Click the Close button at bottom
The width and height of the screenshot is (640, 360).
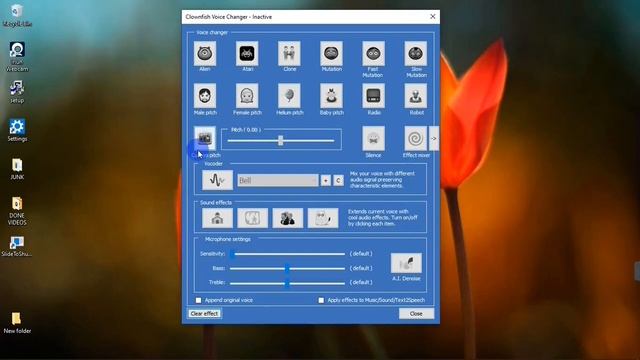[x=416, y=313]
